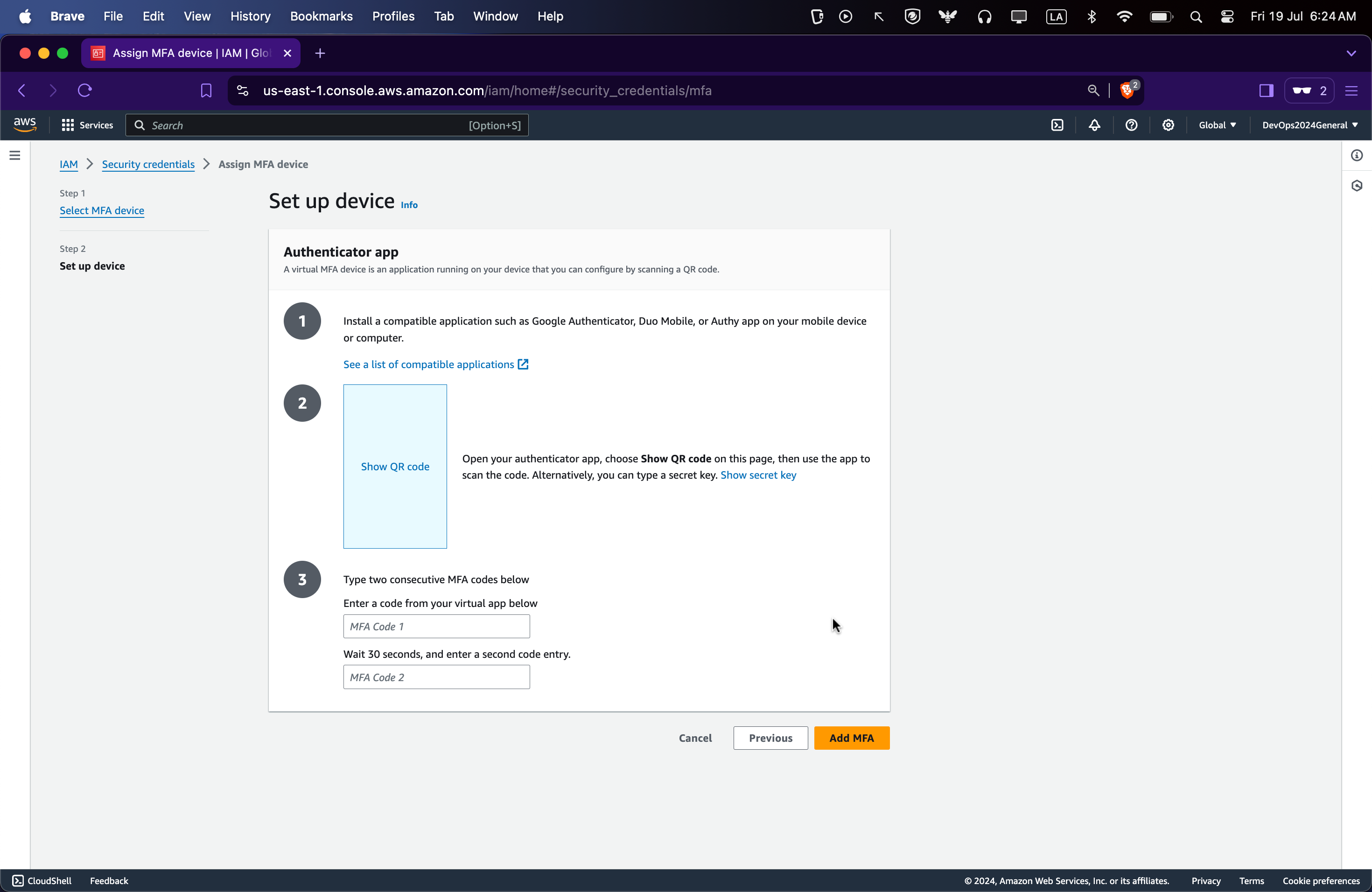Click the MFA Code 1 input field

point(436,627)
